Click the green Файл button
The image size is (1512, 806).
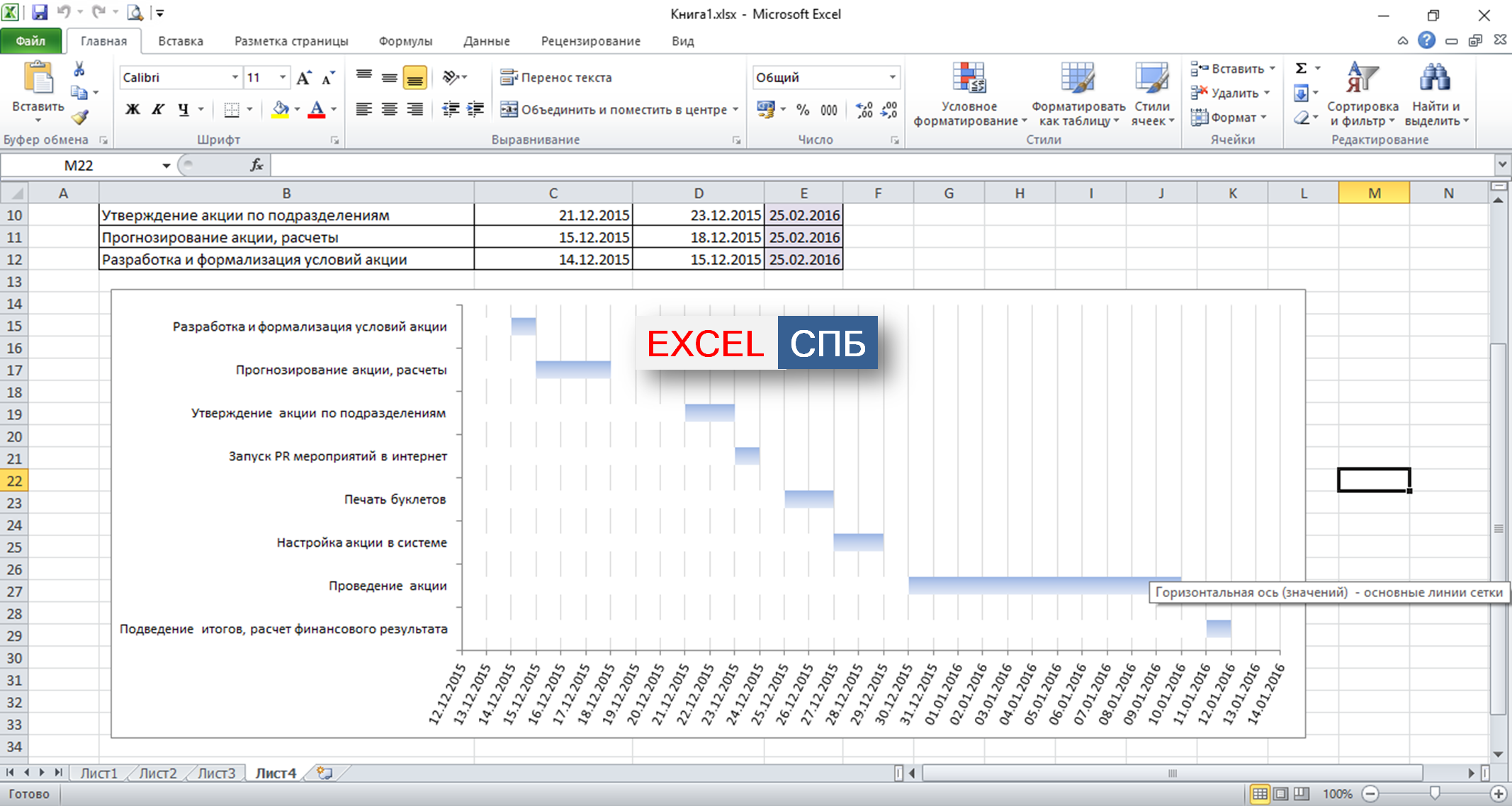(30, 41)
